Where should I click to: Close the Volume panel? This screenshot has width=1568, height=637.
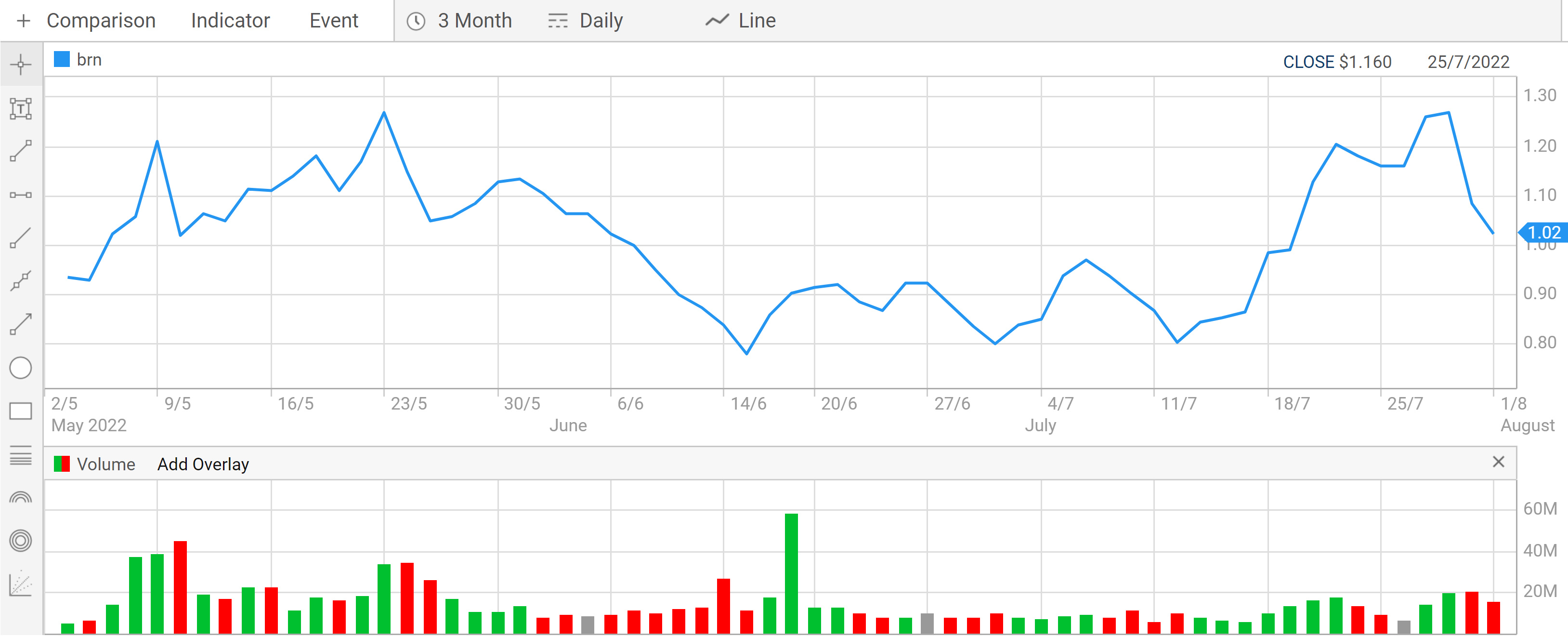pos(1499,462)
